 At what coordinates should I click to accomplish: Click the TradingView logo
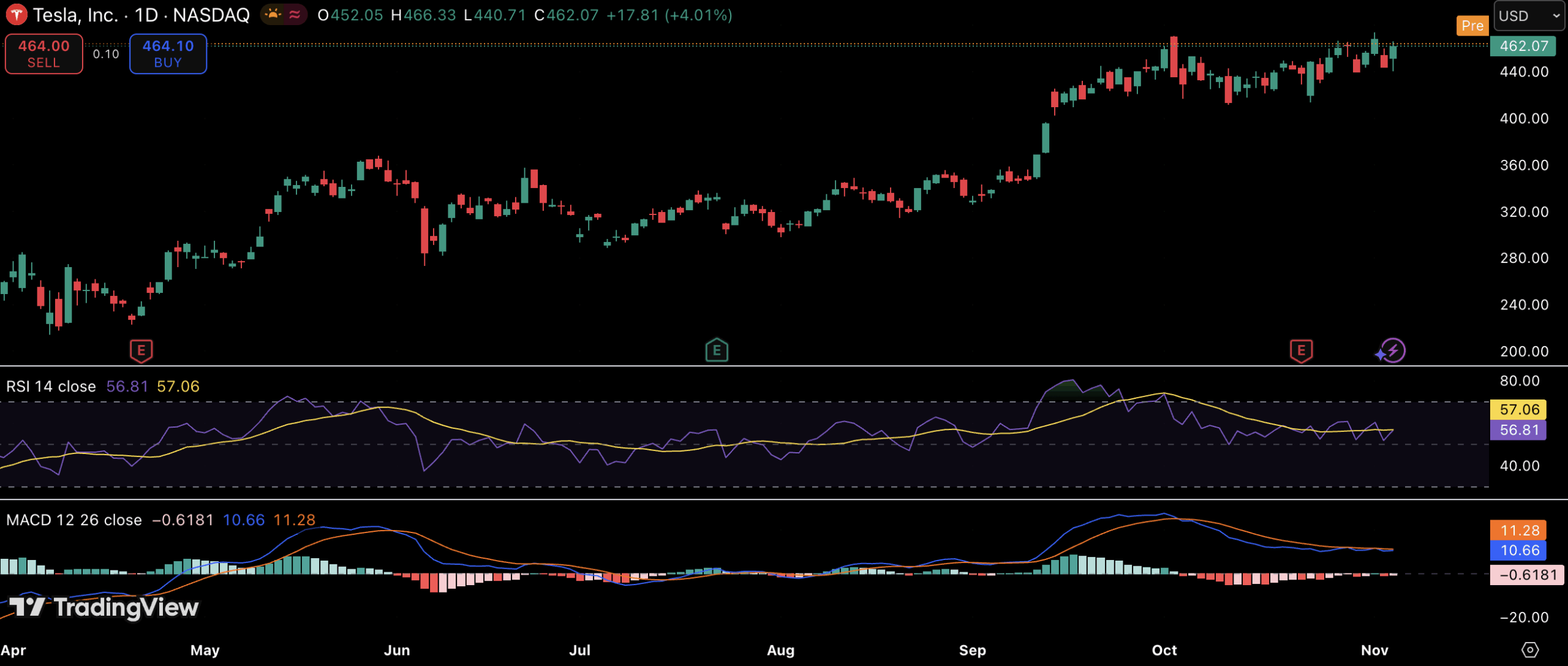point(104,607)
